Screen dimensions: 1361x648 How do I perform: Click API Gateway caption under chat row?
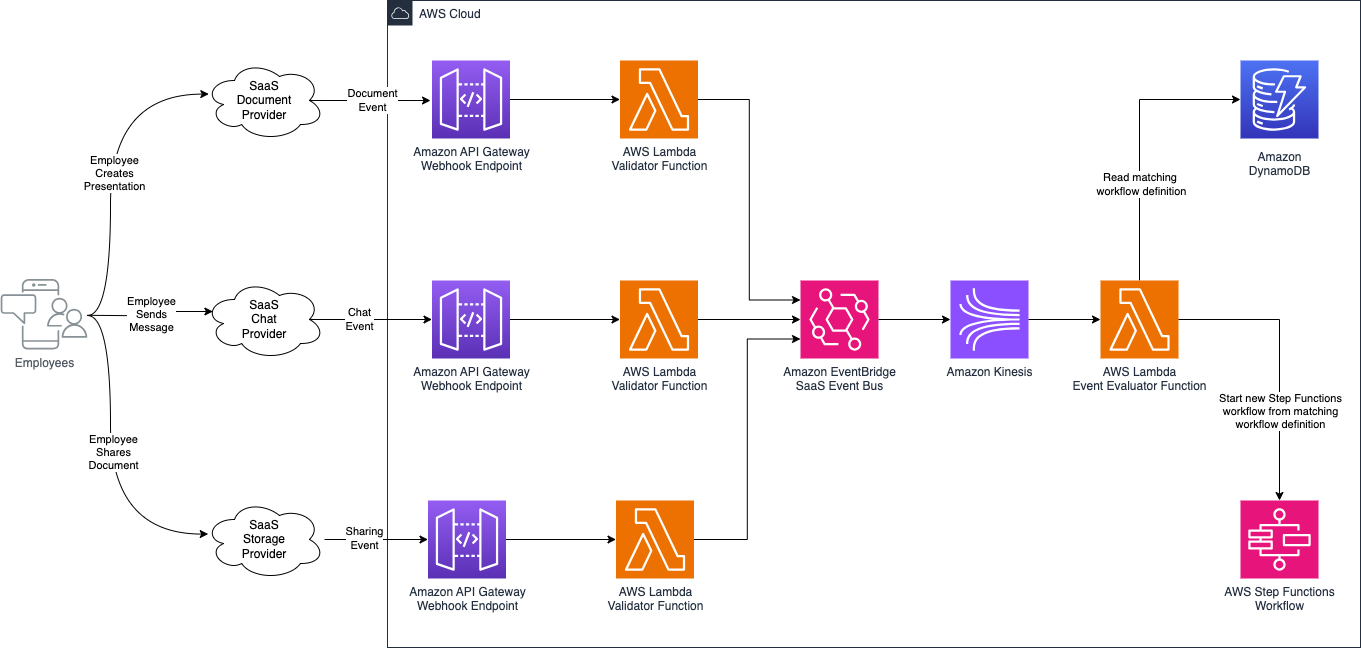(471, 379)
